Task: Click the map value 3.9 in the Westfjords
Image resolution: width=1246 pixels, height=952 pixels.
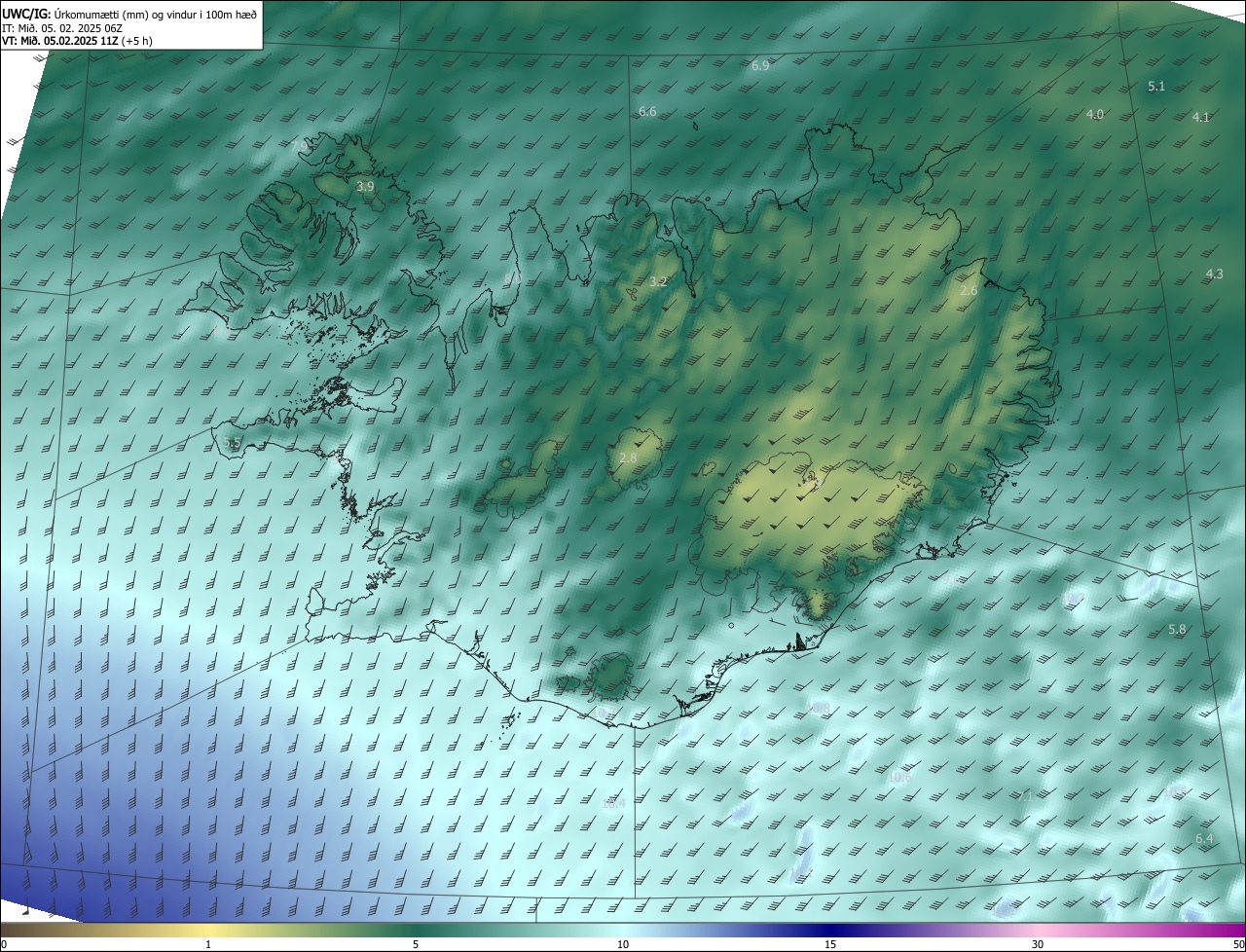Action: (365, 186)
